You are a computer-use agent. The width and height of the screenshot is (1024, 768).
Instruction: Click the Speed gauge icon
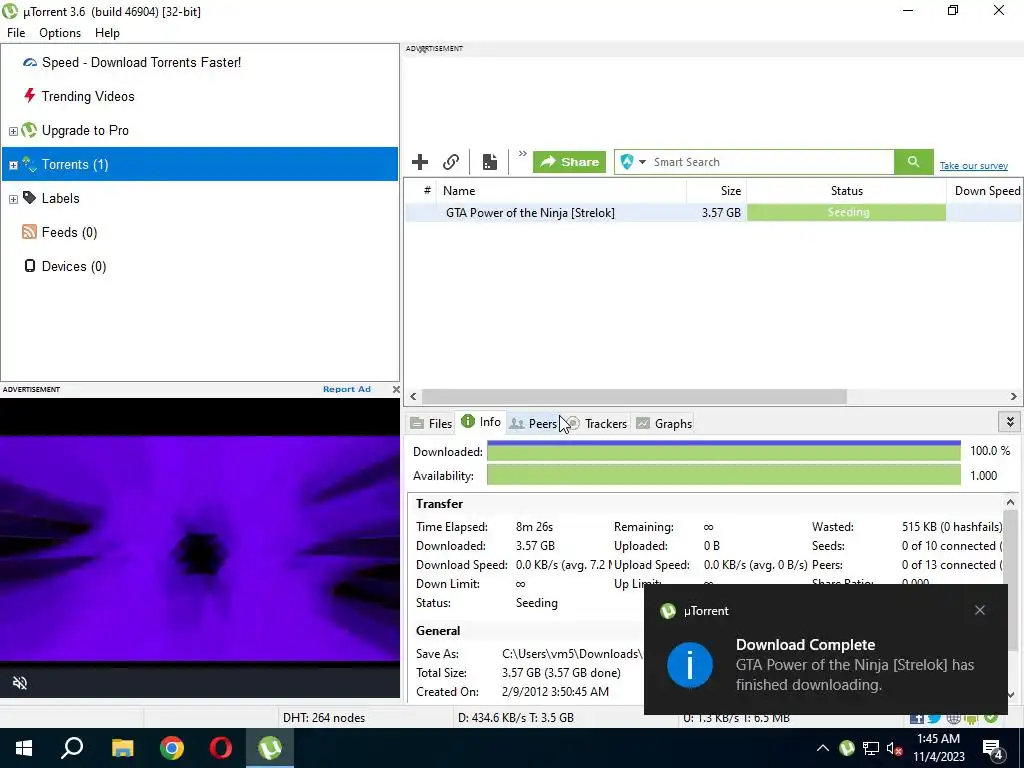coord(29,63)
